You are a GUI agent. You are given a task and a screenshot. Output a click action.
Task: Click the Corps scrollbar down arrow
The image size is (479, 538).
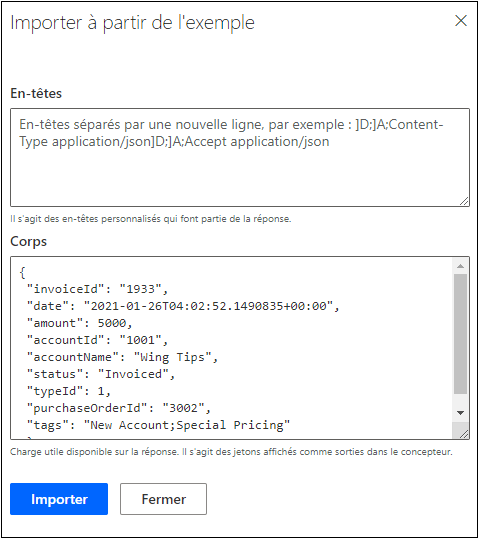(460, 413)
